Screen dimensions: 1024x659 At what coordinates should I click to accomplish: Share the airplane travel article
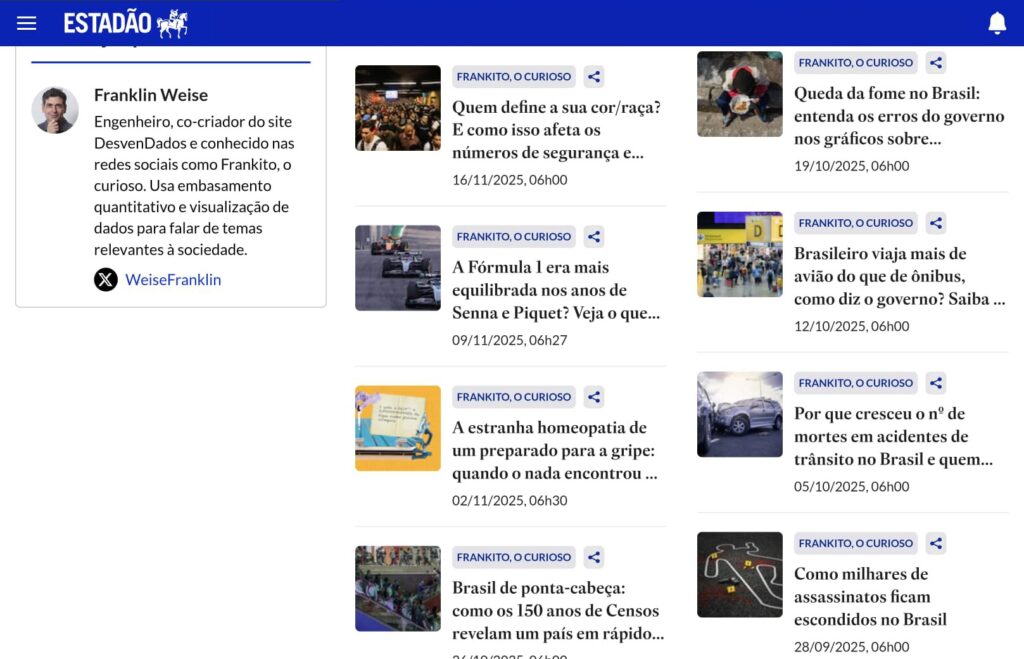pos(936,223)
